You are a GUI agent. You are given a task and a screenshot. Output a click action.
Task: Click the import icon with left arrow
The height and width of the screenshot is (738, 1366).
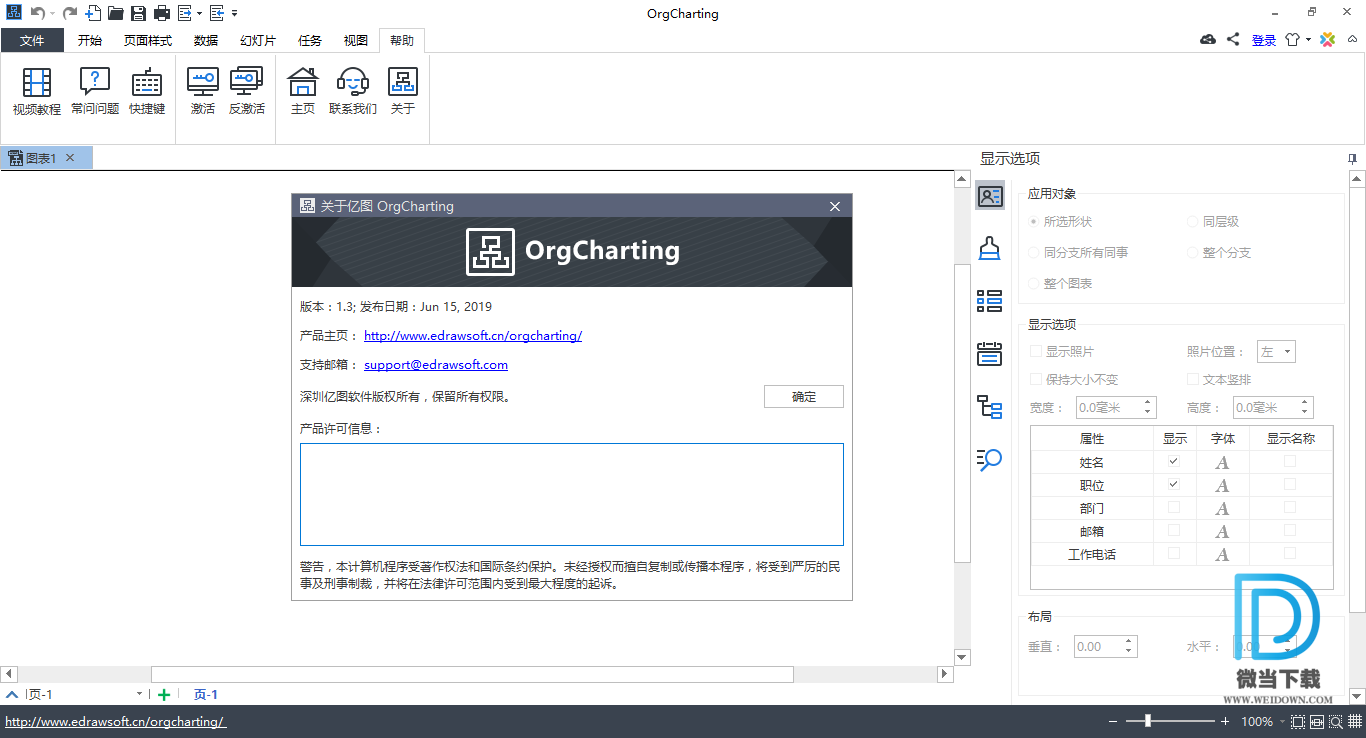216,13
